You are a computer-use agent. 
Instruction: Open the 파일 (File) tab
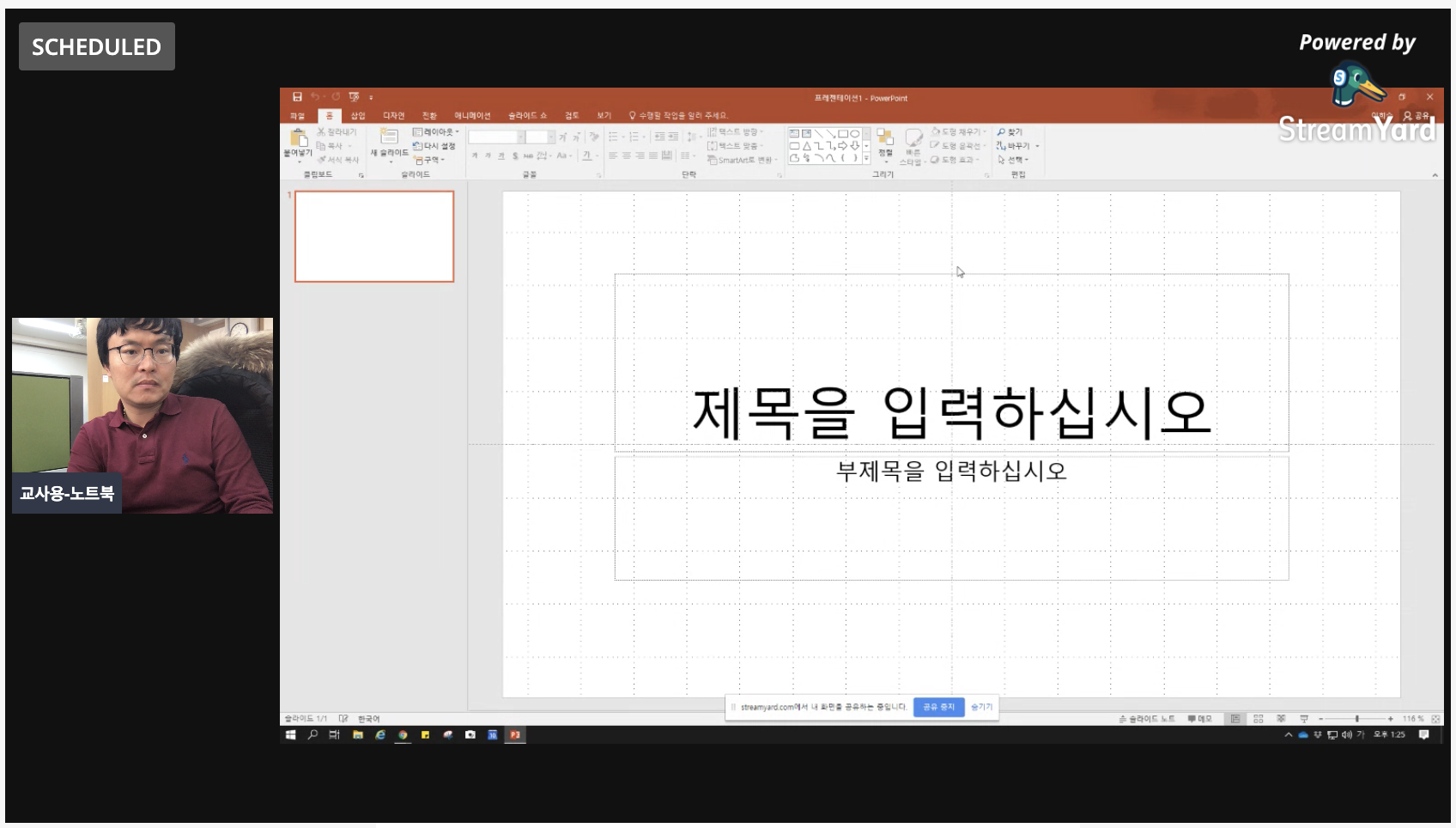[297, 116]
